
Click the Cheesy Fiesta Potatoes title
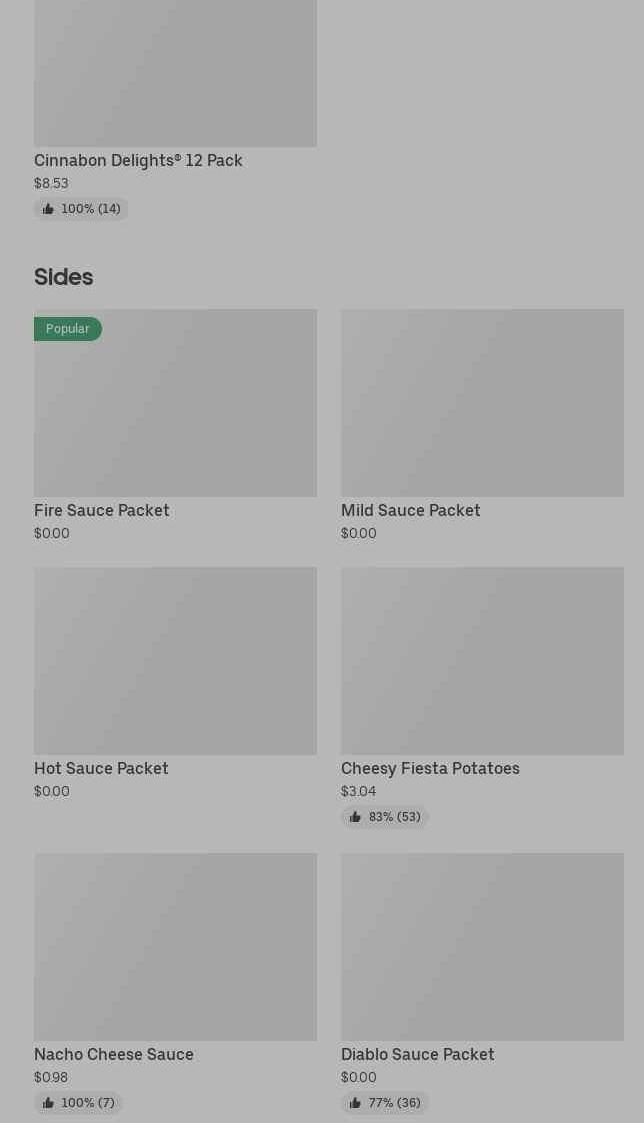[430, 768]
